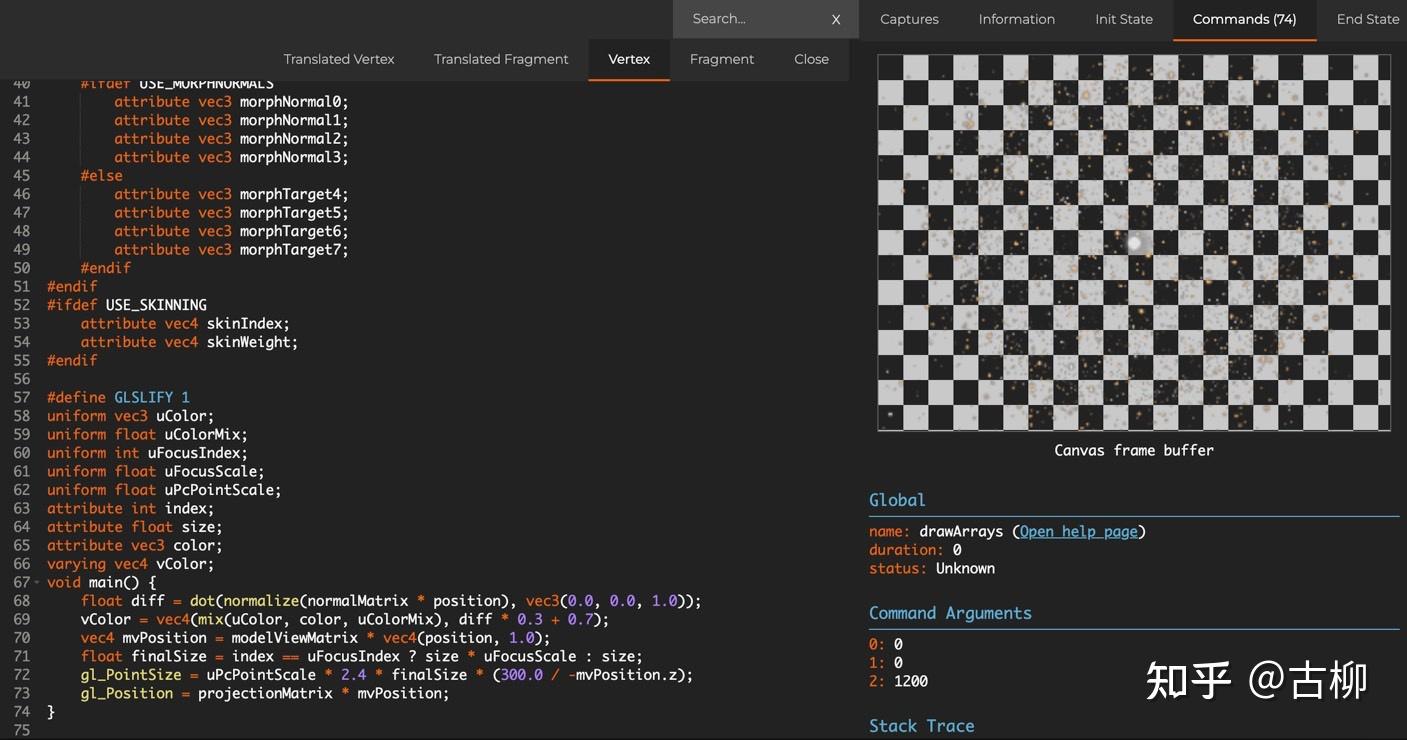The image size is (1407, 740).
Task: View the Fragment shader code
Action: tap(721, 59)
